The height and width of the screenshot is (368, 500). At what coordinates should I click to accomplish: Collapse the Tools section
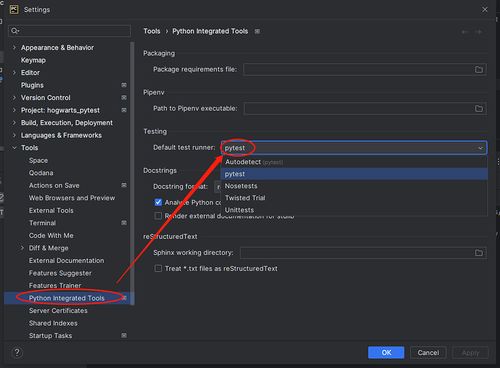tap(14, 148)
